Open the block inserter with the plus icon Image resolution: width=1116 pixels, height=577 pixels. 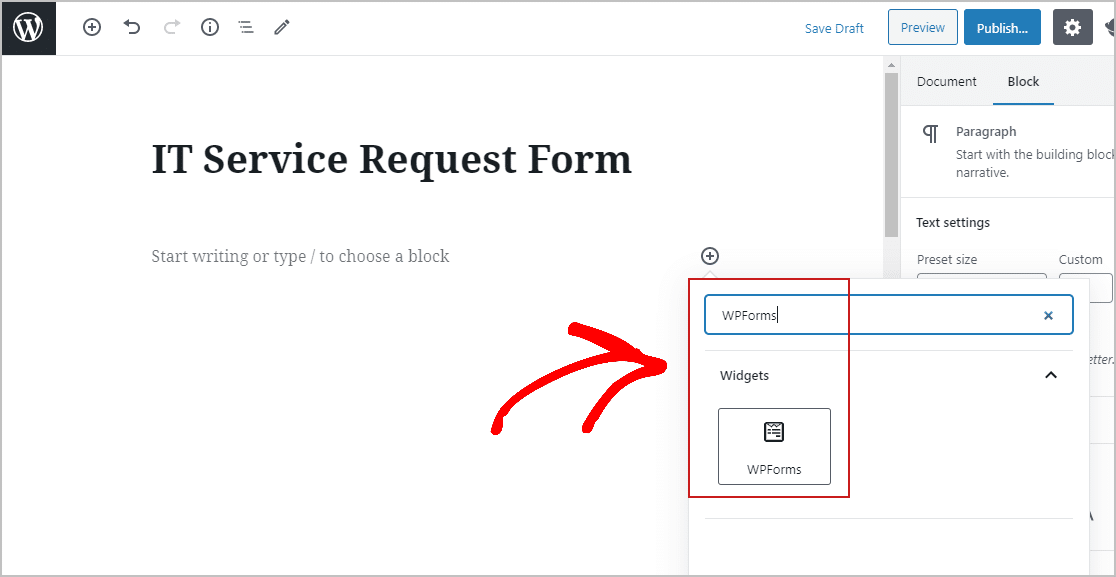point(91,27)
